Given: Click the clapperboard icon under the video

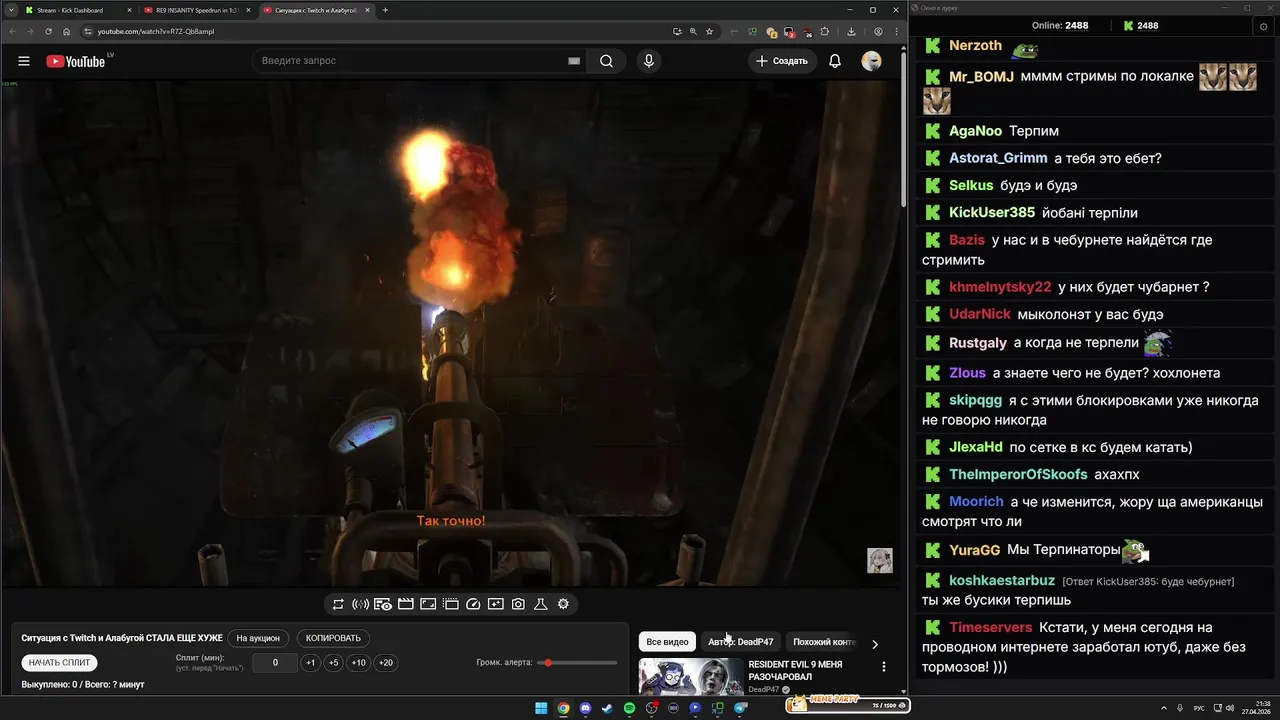Looking at the screenshot, I should click(x=405, y=604).
